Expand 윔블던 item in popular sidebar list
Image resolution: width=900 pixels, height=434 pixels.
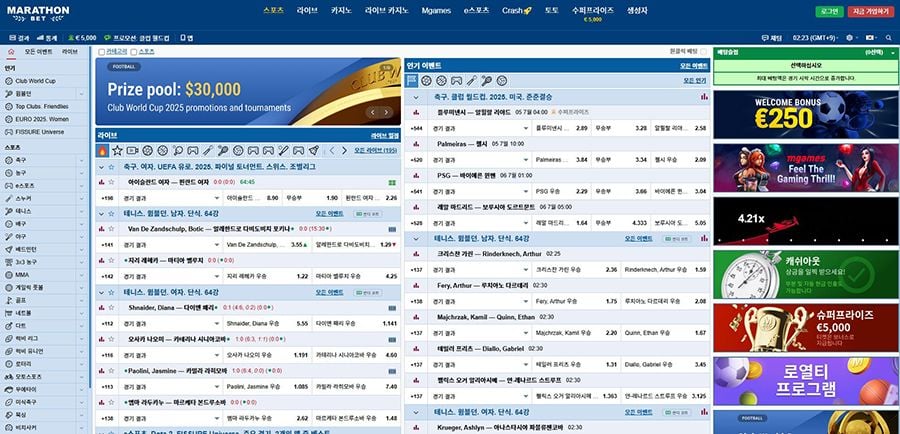click(82, 94)
